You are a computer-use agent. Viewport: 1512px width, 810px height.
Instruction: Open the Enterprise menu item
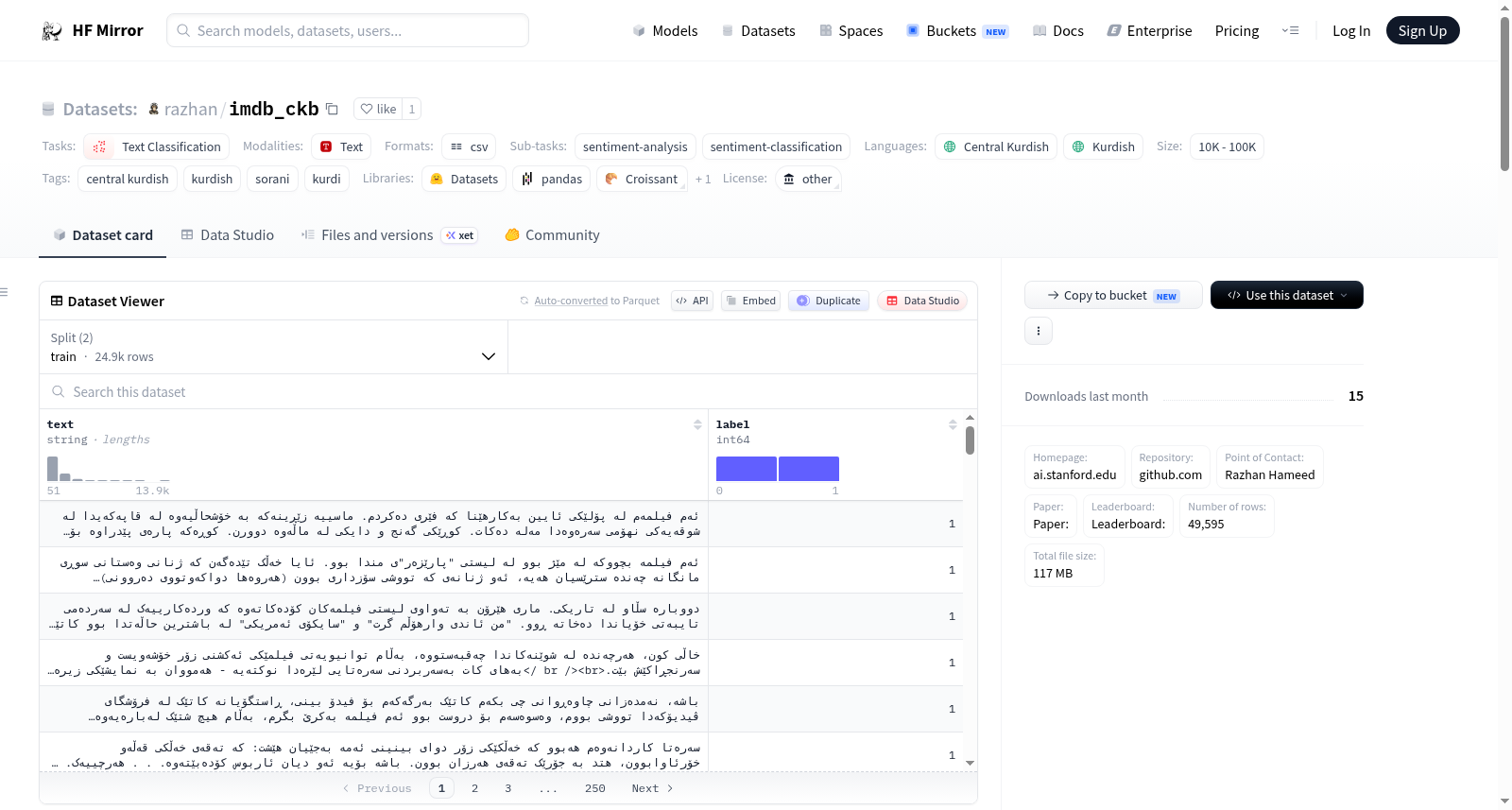1149,31
